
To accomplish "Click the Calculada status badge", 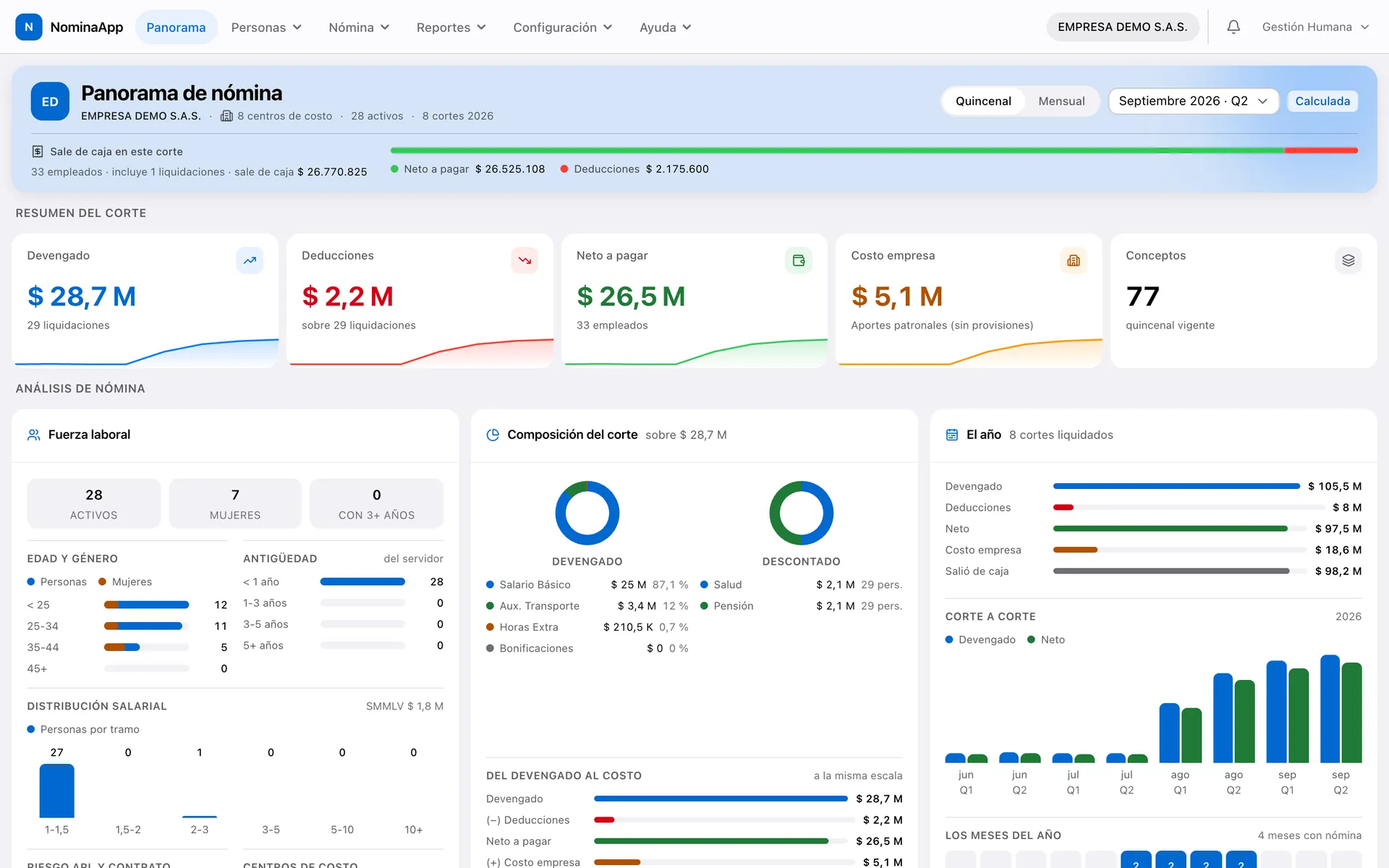I will pos(1322,101).
